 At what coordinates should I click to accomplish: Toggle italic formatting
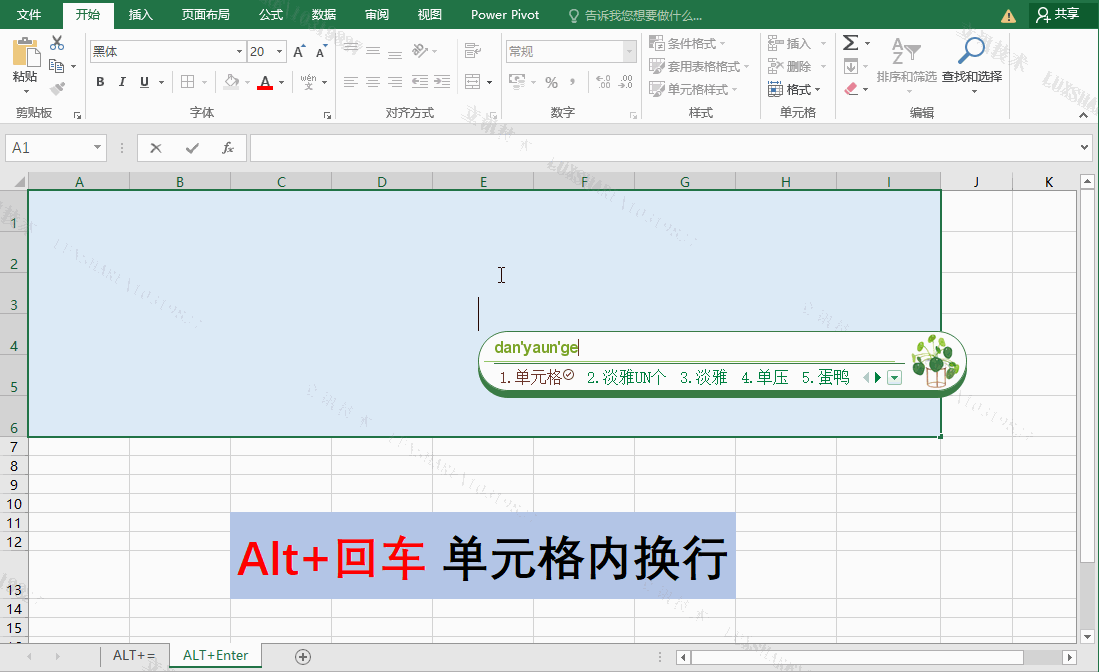[x=121, y=81]
